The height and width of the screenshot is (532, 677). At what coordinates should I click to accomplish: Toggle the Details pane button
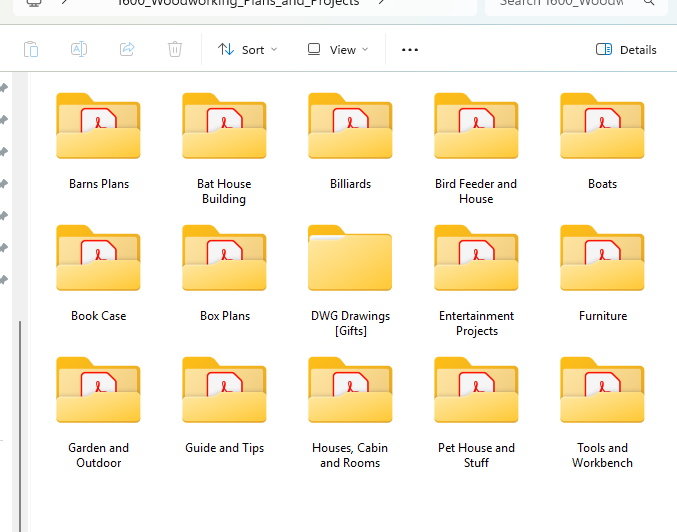(x=626, y=49)
